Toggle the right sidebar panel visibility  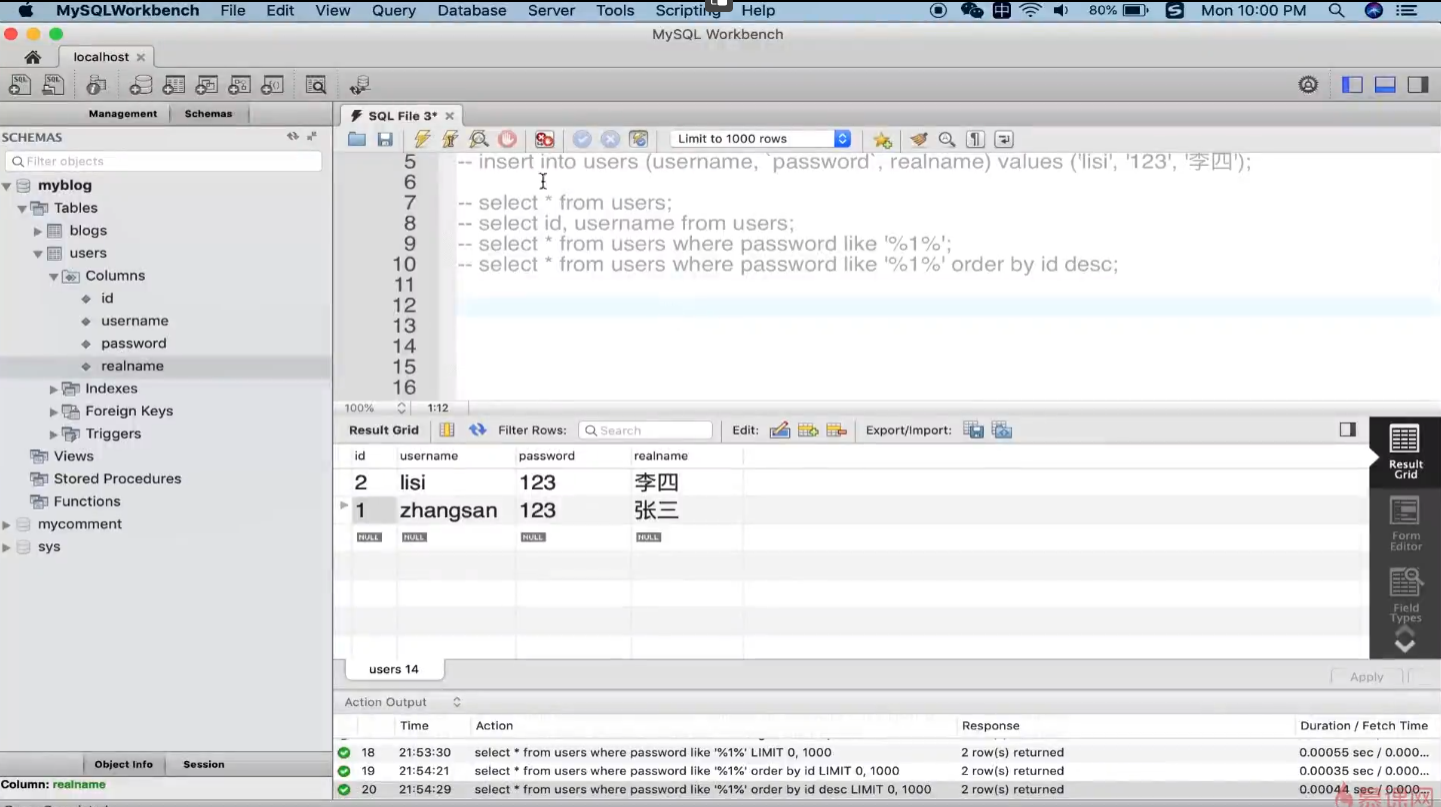coord(1418,85)
